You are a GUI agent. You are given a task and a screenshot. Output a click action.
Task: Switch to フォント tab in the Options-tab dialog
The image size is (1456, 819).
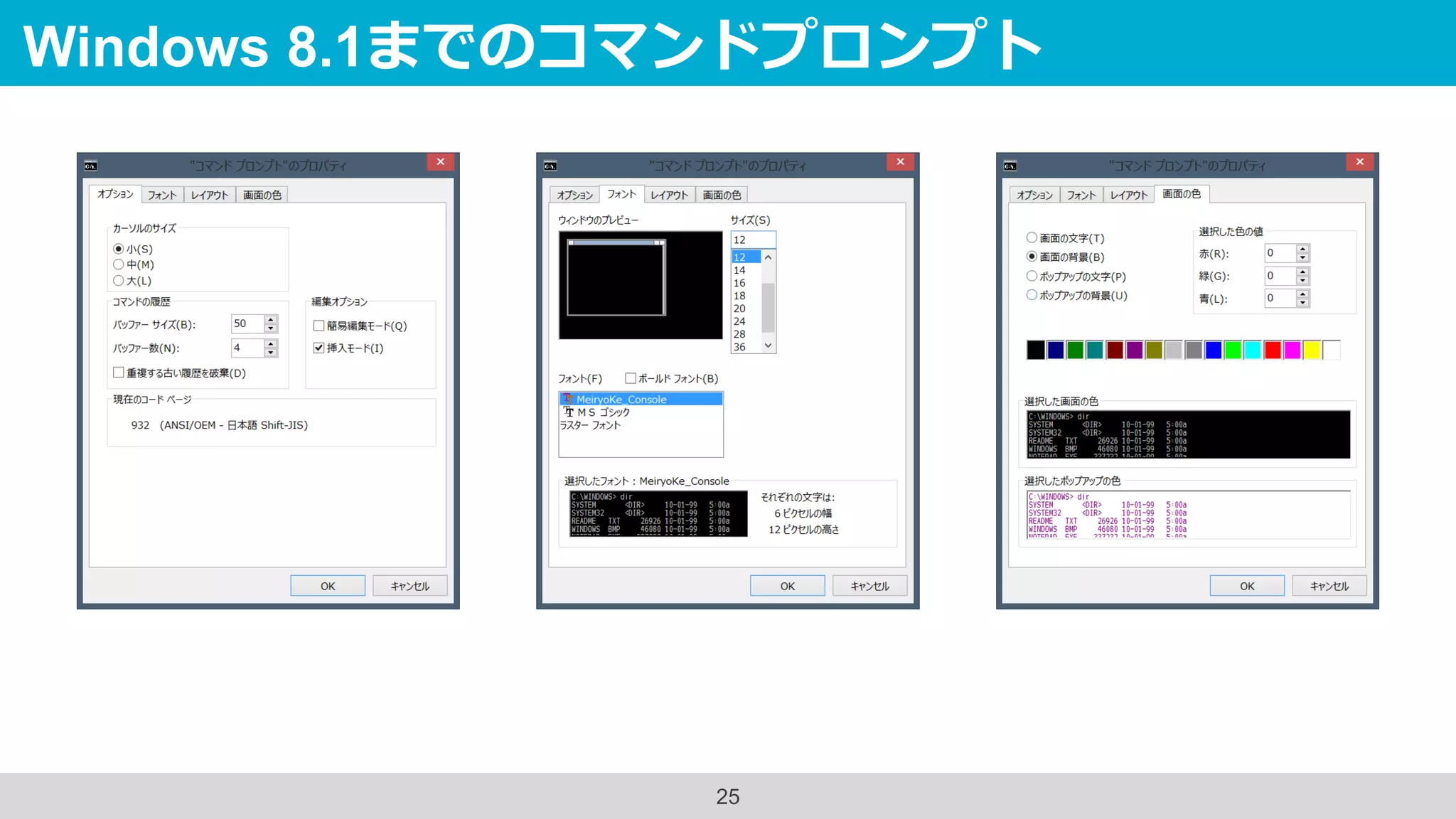tap(162, 195)
